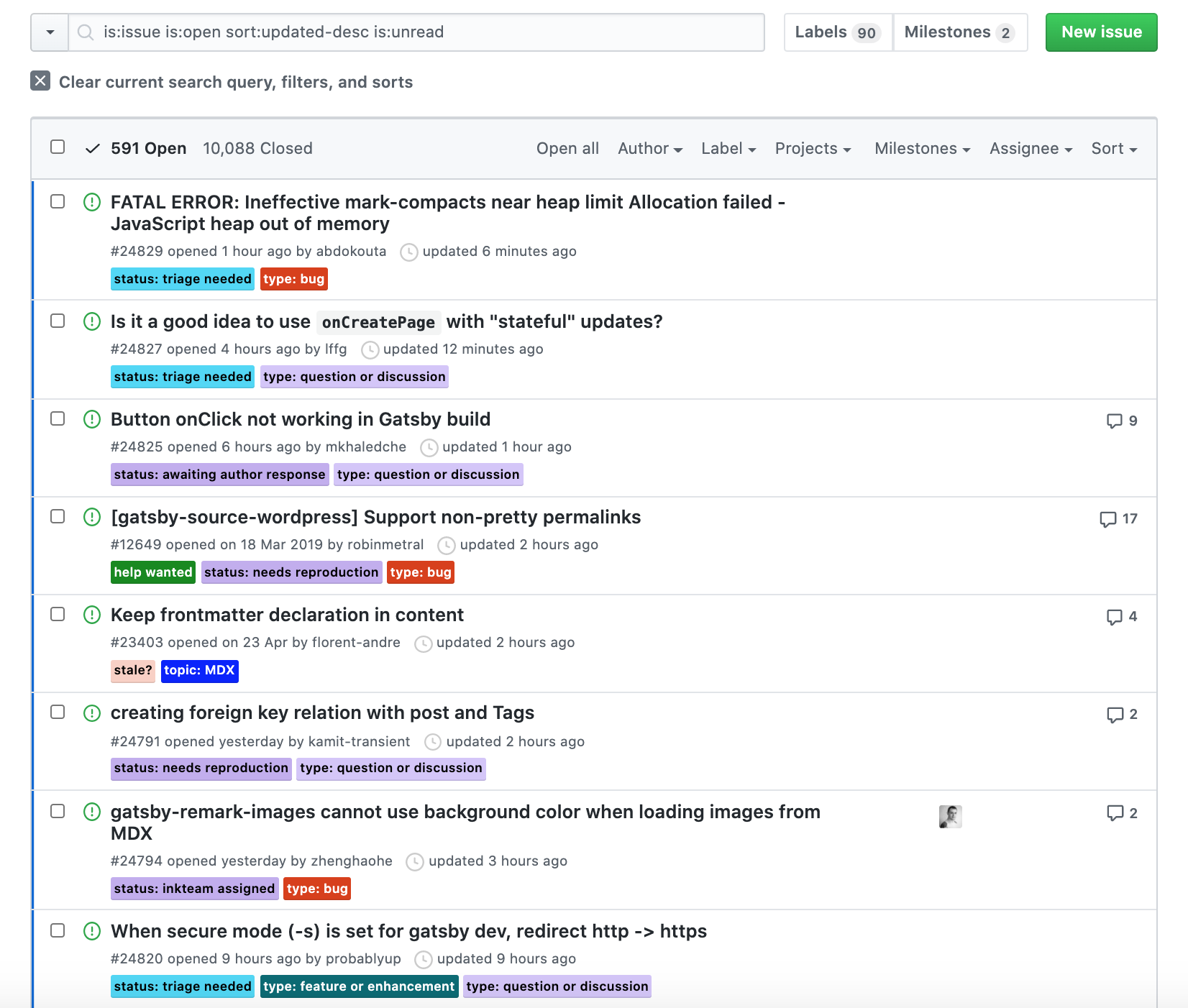This screenshot has height=1008, width=1188.
Task: Expand the Milestones filter dropdown
Action: 923,149
